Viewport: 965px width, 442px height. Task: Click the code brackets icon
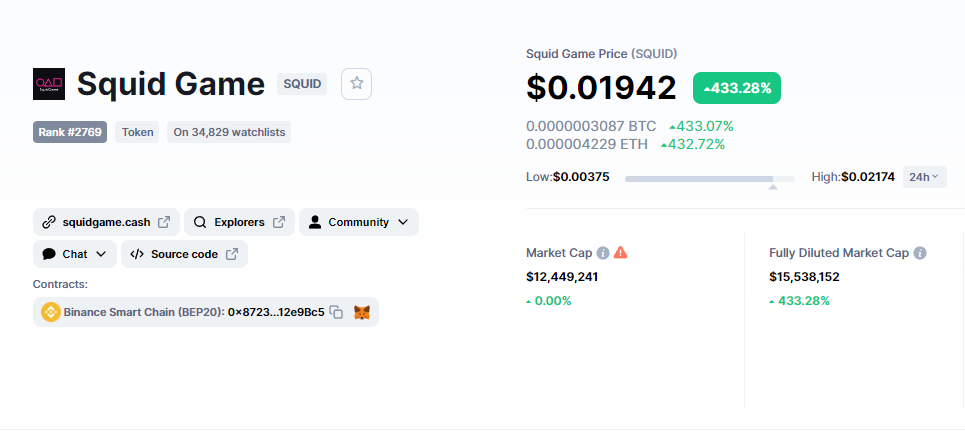pyautogui.click(x=137, y=254)
